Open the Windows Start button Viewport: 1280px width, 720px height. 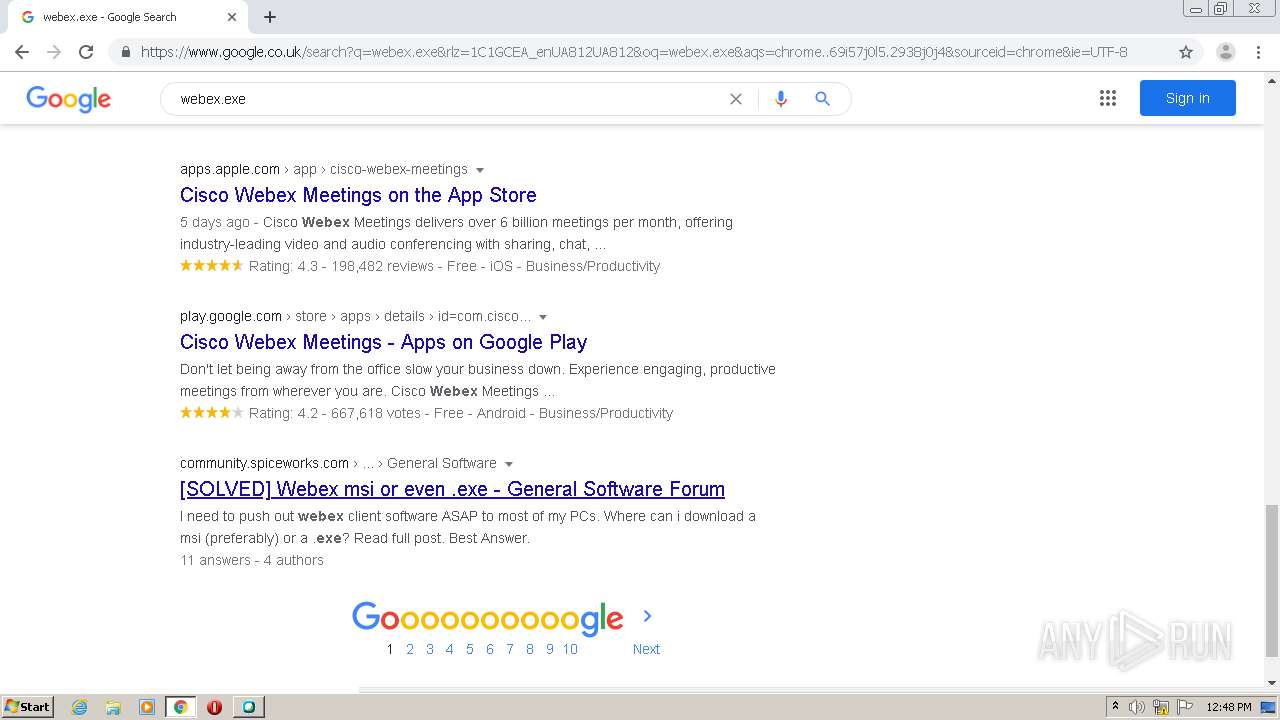[x=28, y=706]
